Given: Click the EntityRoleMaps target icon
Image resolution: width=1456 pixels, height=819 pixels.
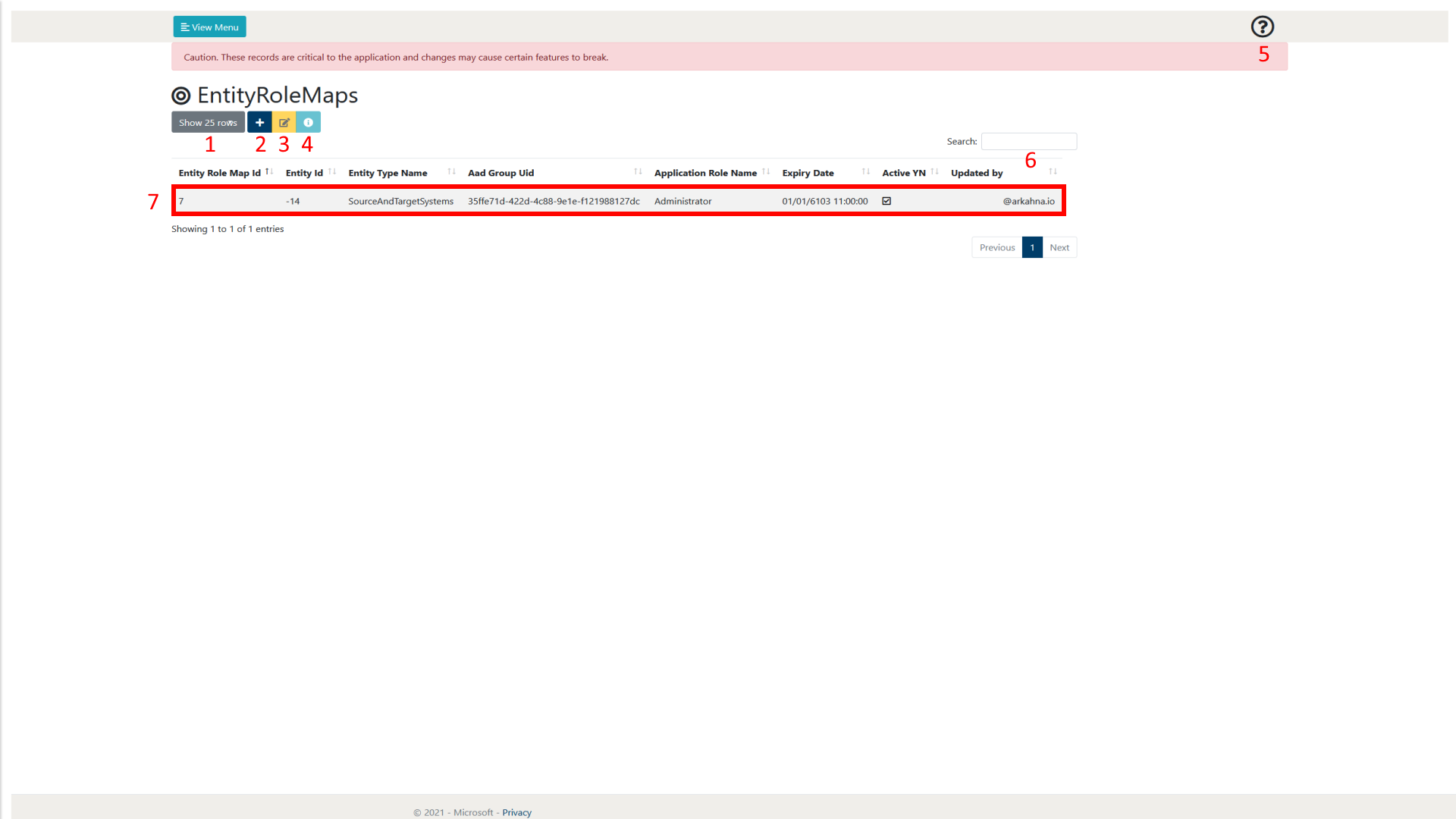Looking at the screenshot, I should point(180,96).
